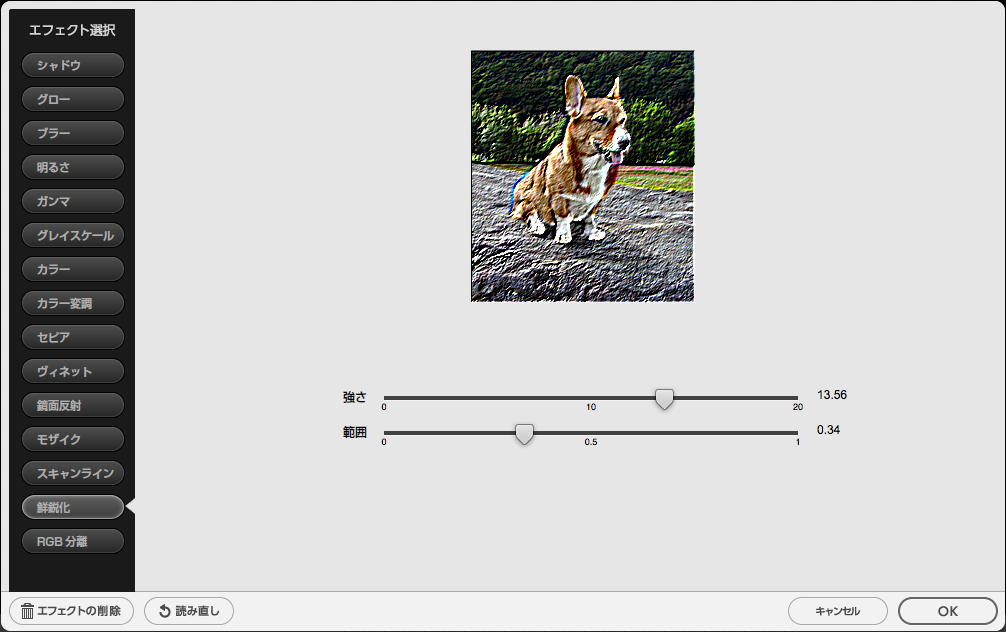Click the 強さ label
The height and width of the screenshot is (632, 1006).
(x=354, y=397)
